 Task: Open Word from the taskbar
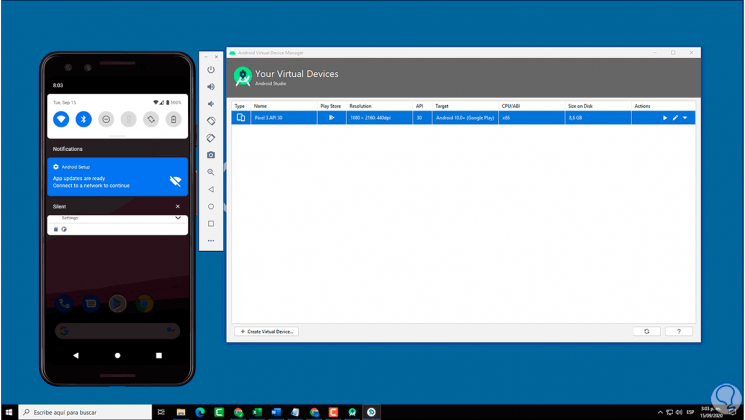click(276, 412)
